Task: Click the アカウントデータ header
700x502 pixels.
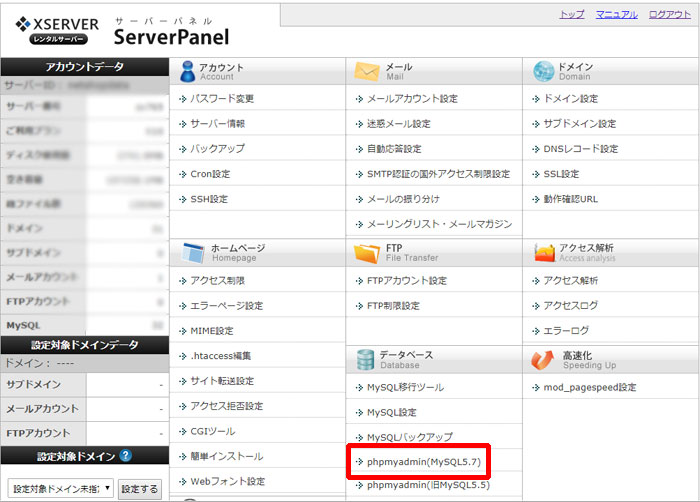Action: click(x=84, y=67)
